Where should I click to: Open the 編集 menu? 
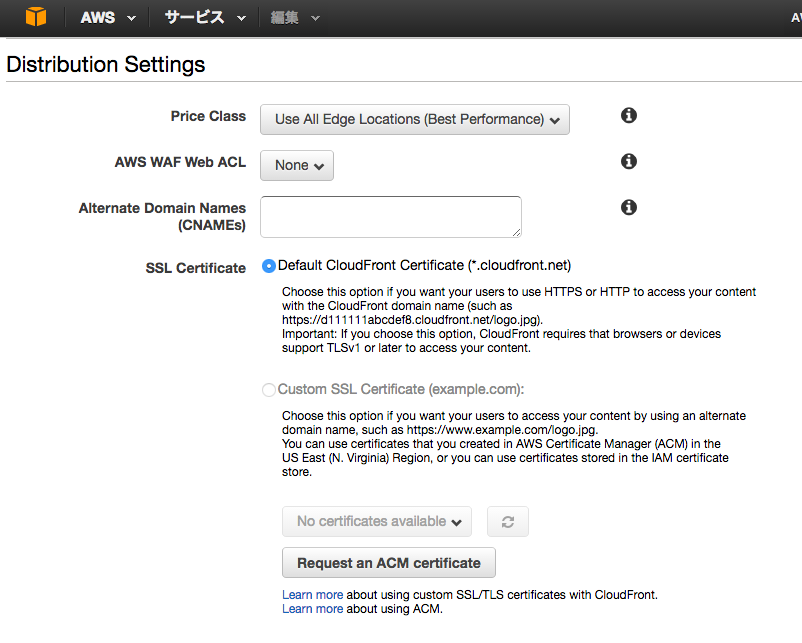(295, 18)
